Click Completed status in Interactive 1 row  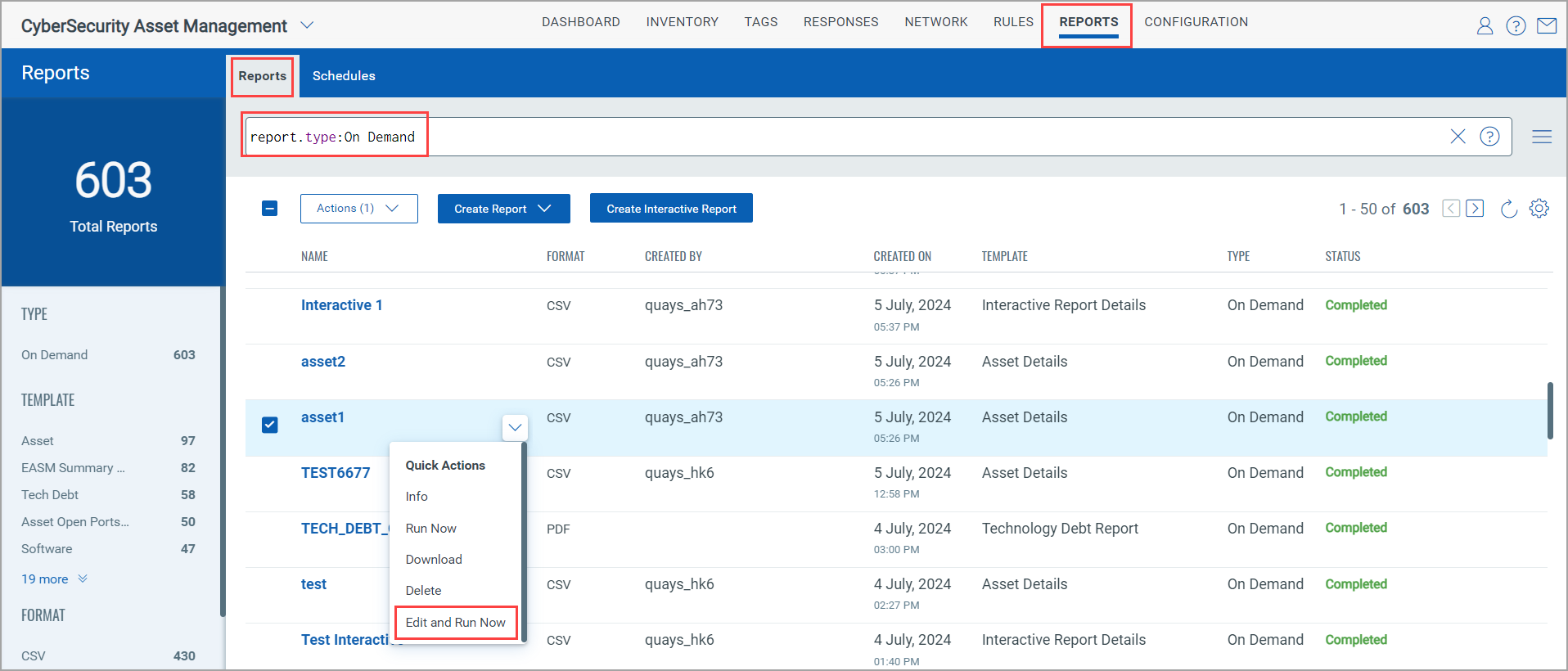coord(1356,305)
